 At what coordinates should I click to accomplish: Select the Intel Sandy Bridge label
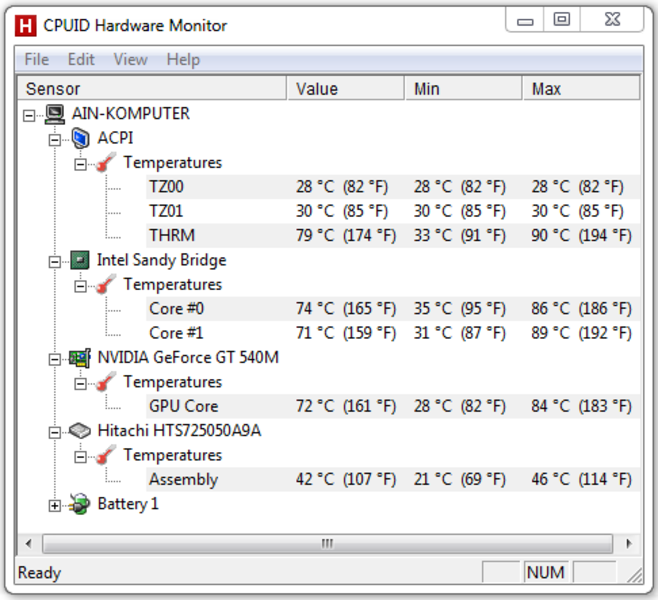[x=162, y=261]
